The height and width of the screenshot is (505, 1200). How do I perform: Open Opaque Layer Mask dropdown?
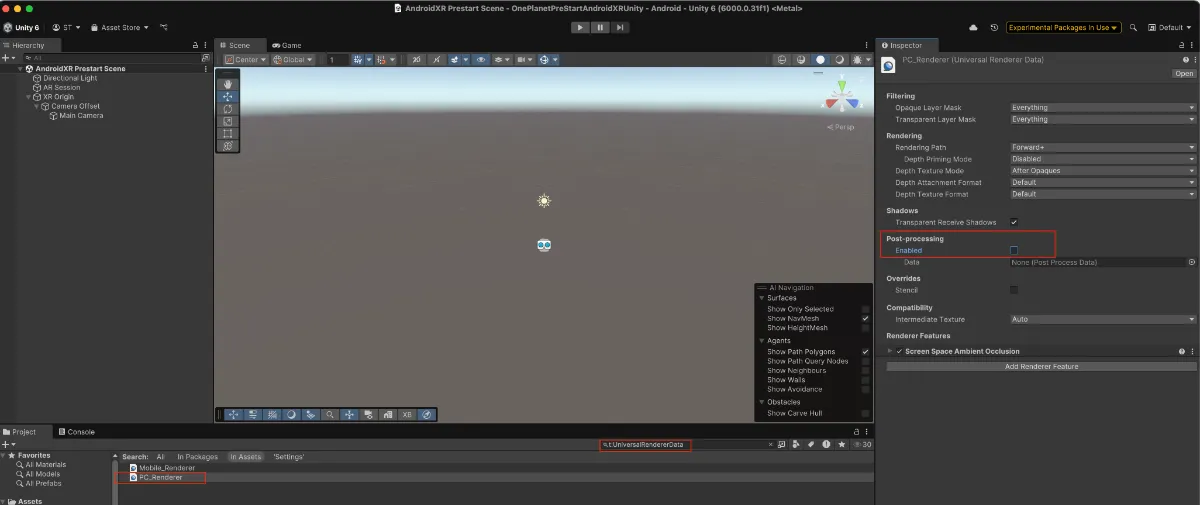click(x=1103, y=107)
